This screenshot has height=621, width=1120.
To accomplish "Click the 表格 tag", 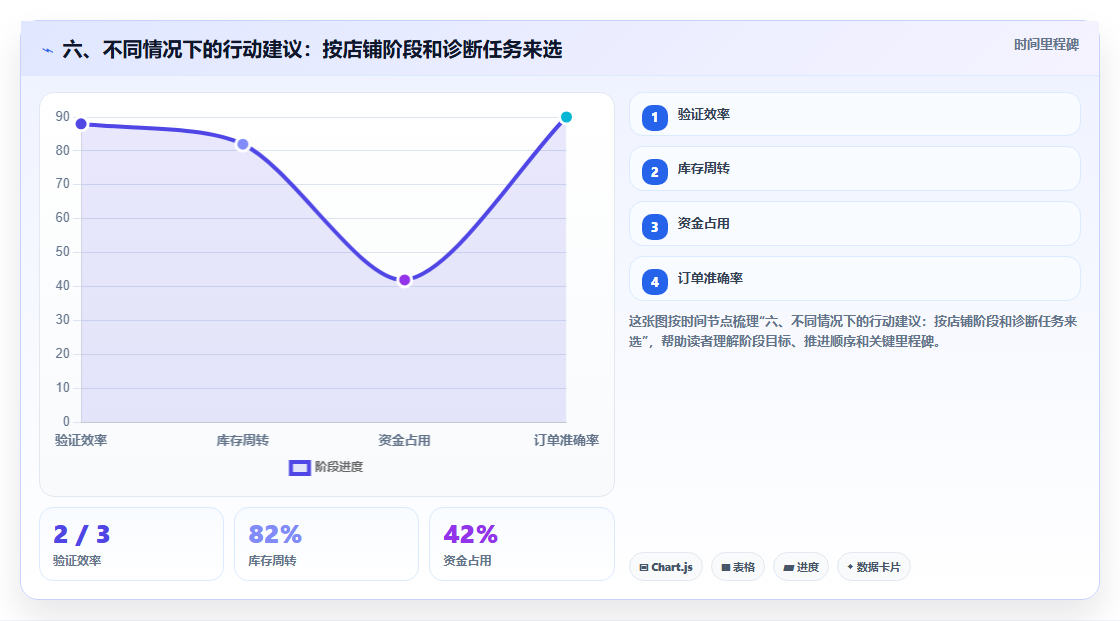I will [738, 567].
